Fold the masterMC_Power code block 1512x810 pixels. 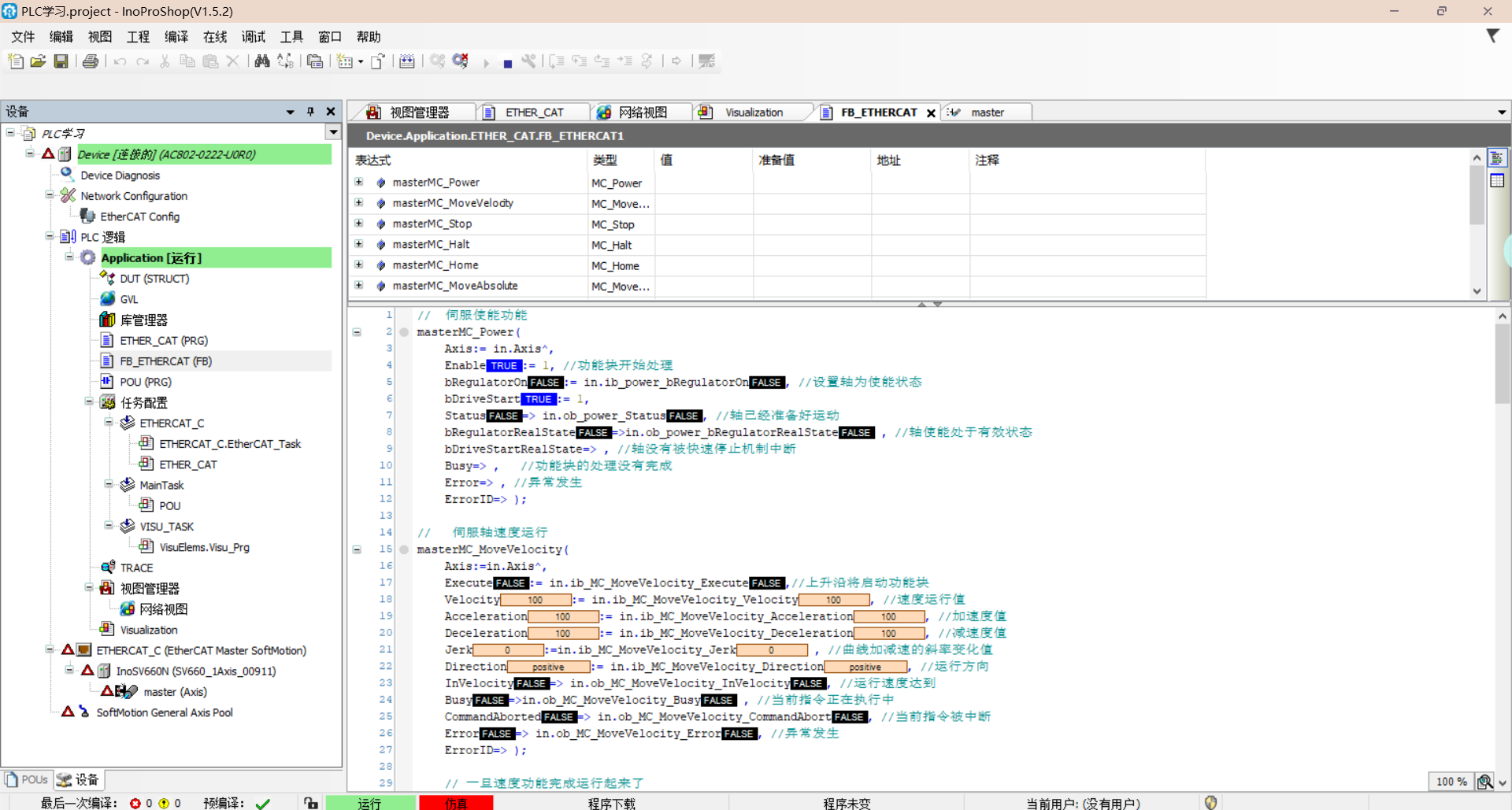point(357,332)
